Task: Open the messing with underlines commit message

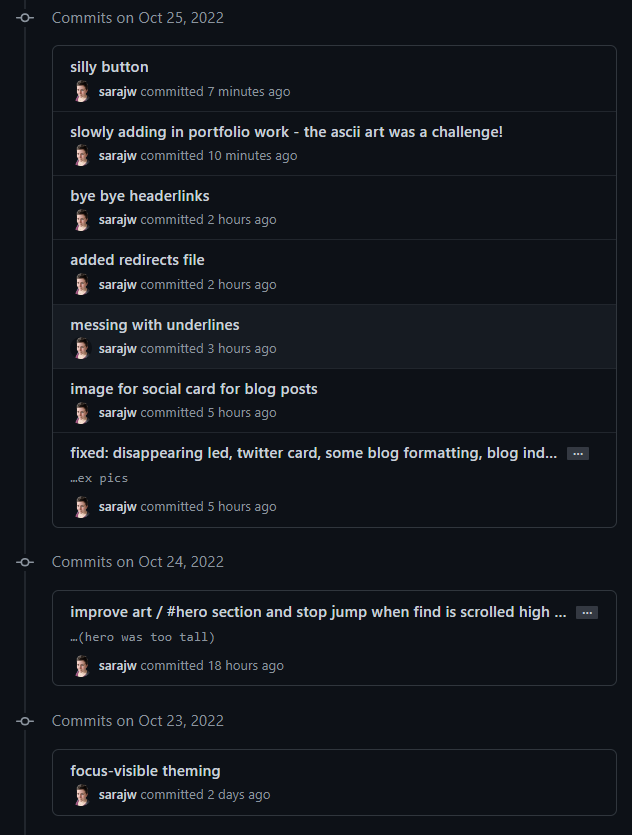Action: [154, 324]
